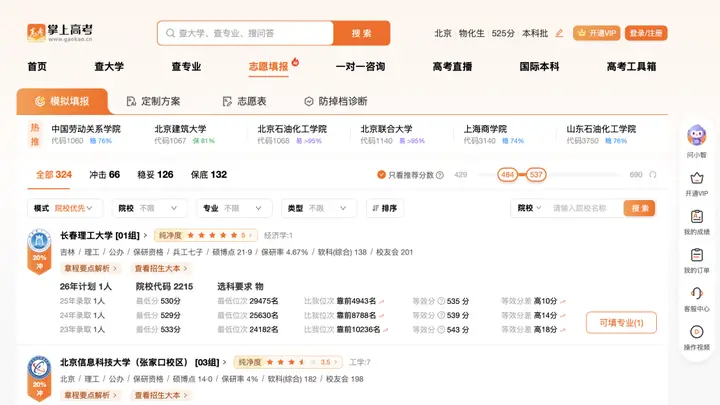Click help icon beside 等效分 535 分
Viewport: 720px width, 405px height.
pos(441,301)
